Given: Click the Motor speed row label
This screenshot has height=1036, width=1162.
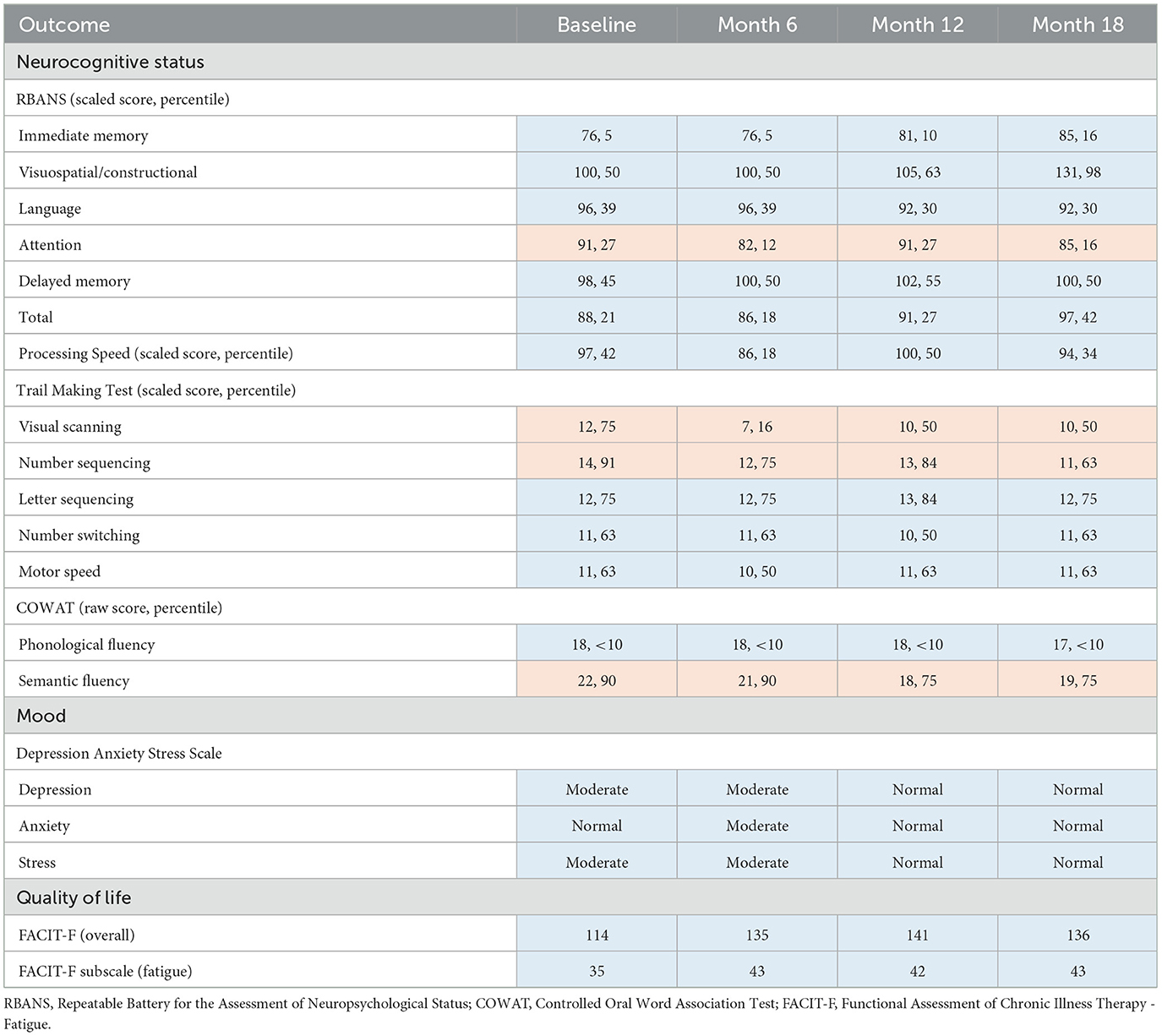Looking at the screenshot, I should tap(59, 572).
